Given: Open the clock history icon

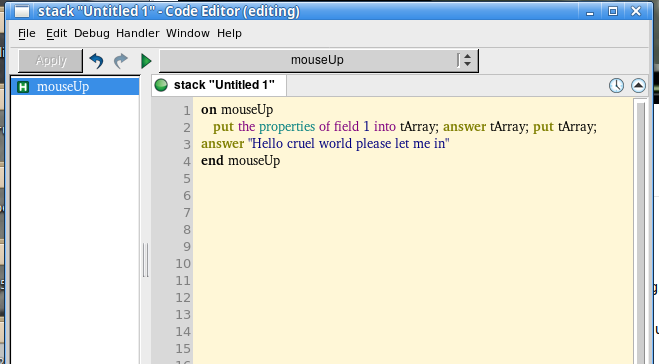Looking at the screenshot, I should click(x=616, y=85).
